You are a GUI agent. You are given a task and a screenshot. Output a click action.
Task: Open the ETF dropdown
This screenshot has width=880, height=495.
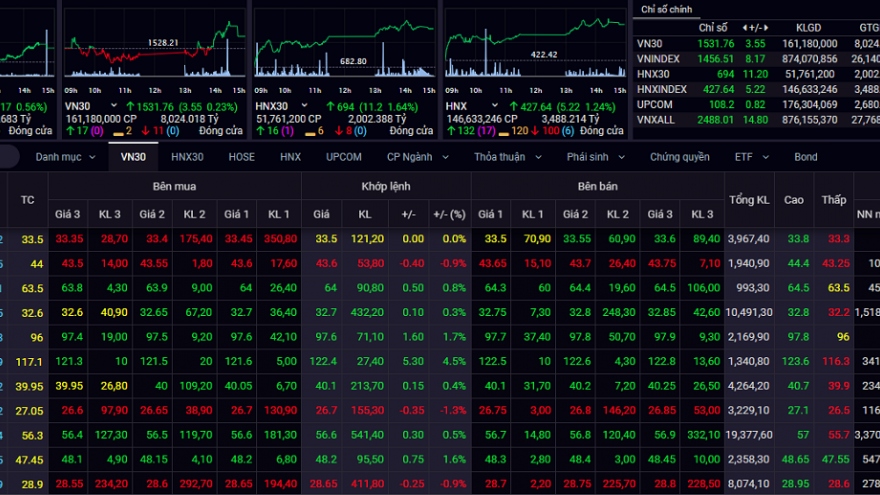coord(750,157)
